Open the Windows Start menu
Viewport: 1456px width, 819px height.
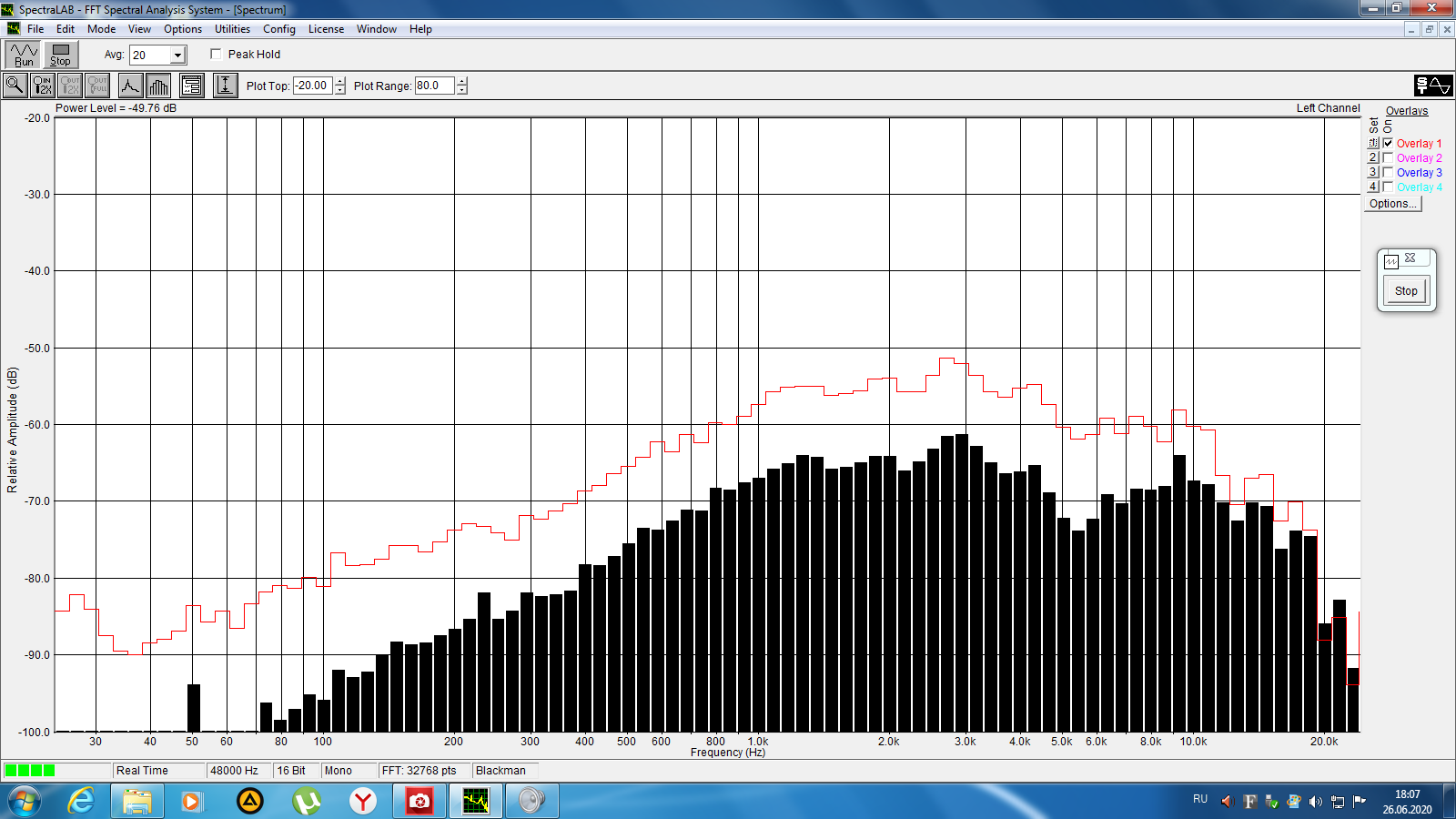pos(25,802)
